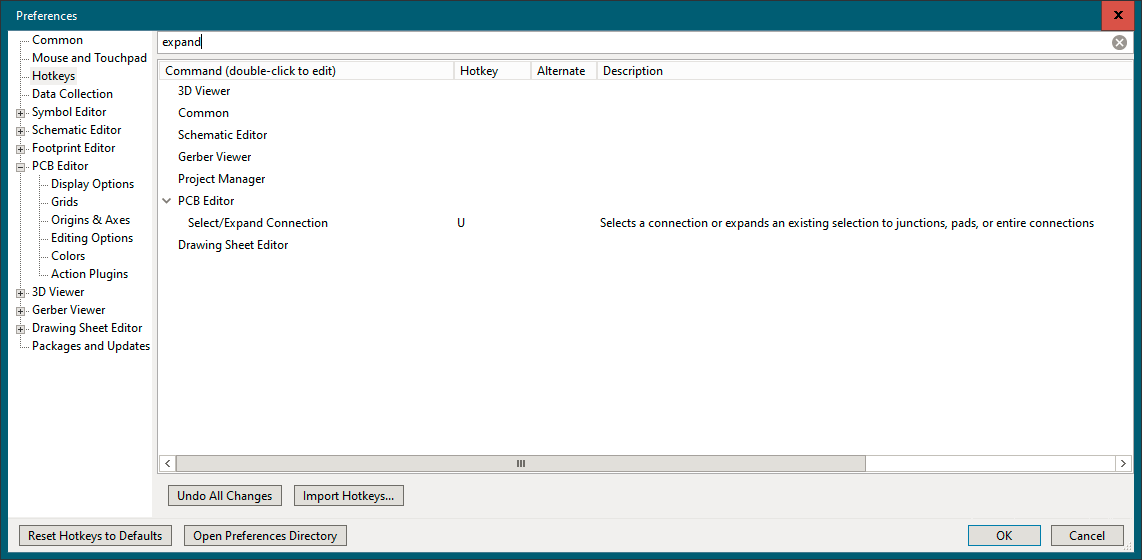Image resolution: width=1142 pixels, height=560 pixels.
Task: Open Action Plugins page
Action: pyautogui.click(x=90, y=274)
